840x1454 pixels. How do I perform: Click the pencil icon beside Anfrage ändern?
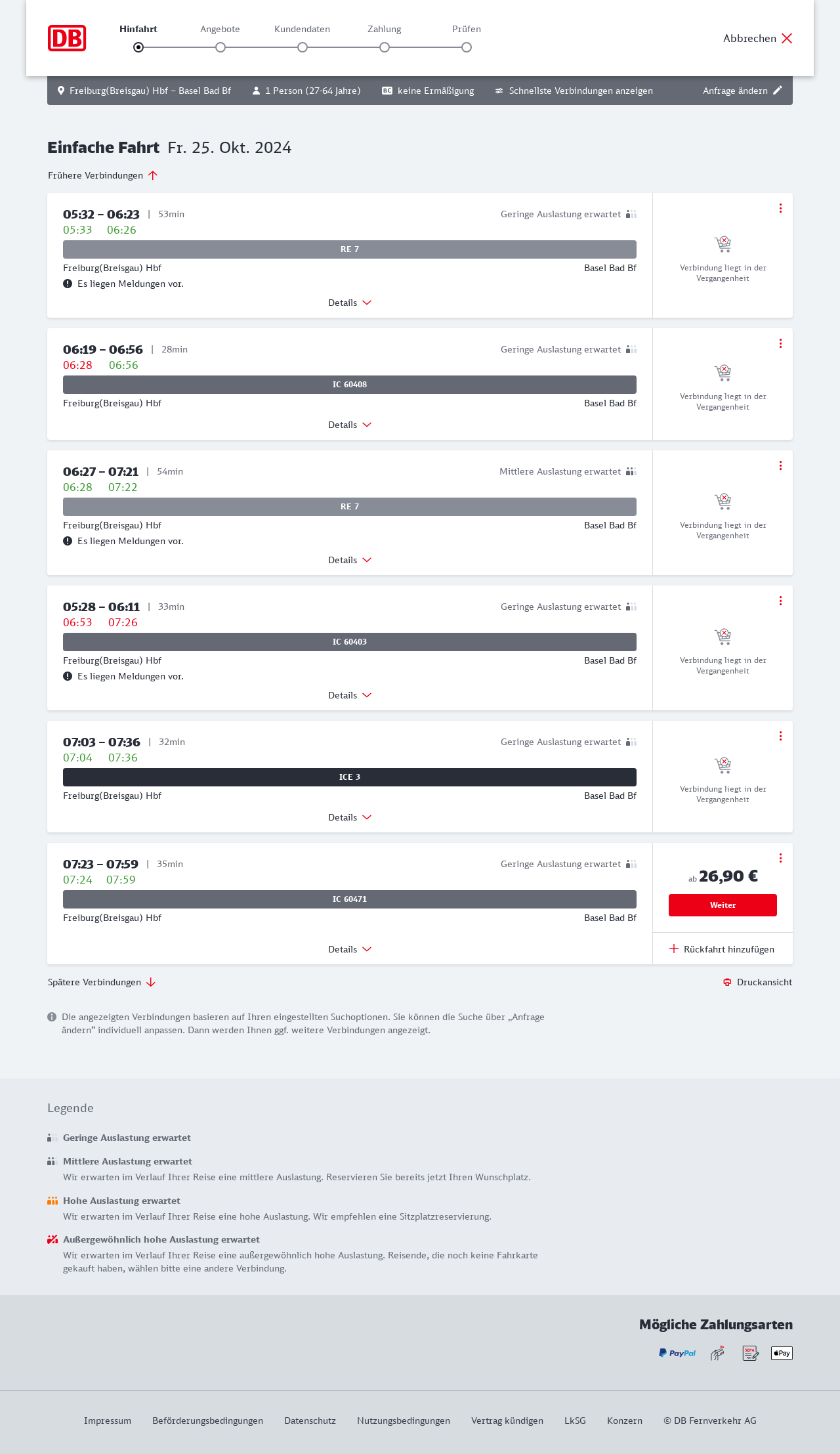(x=778, y=91)
